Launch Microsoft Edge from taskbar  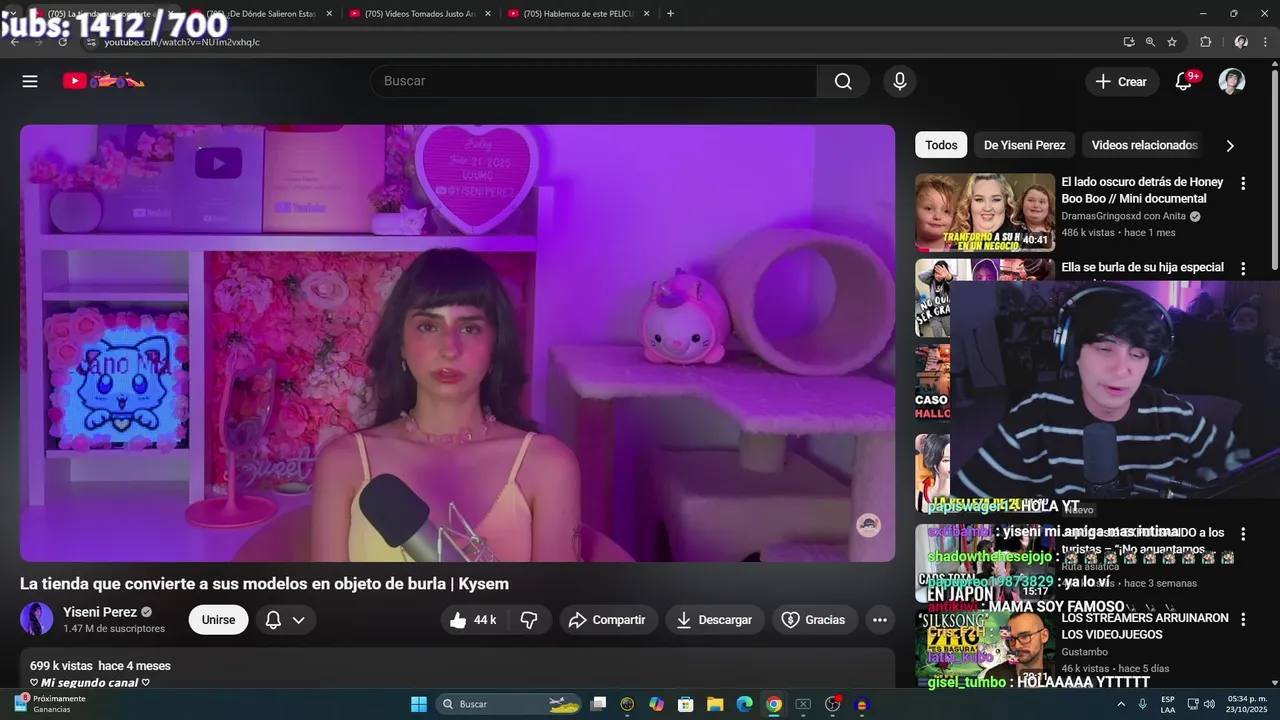tap(744, 704)
